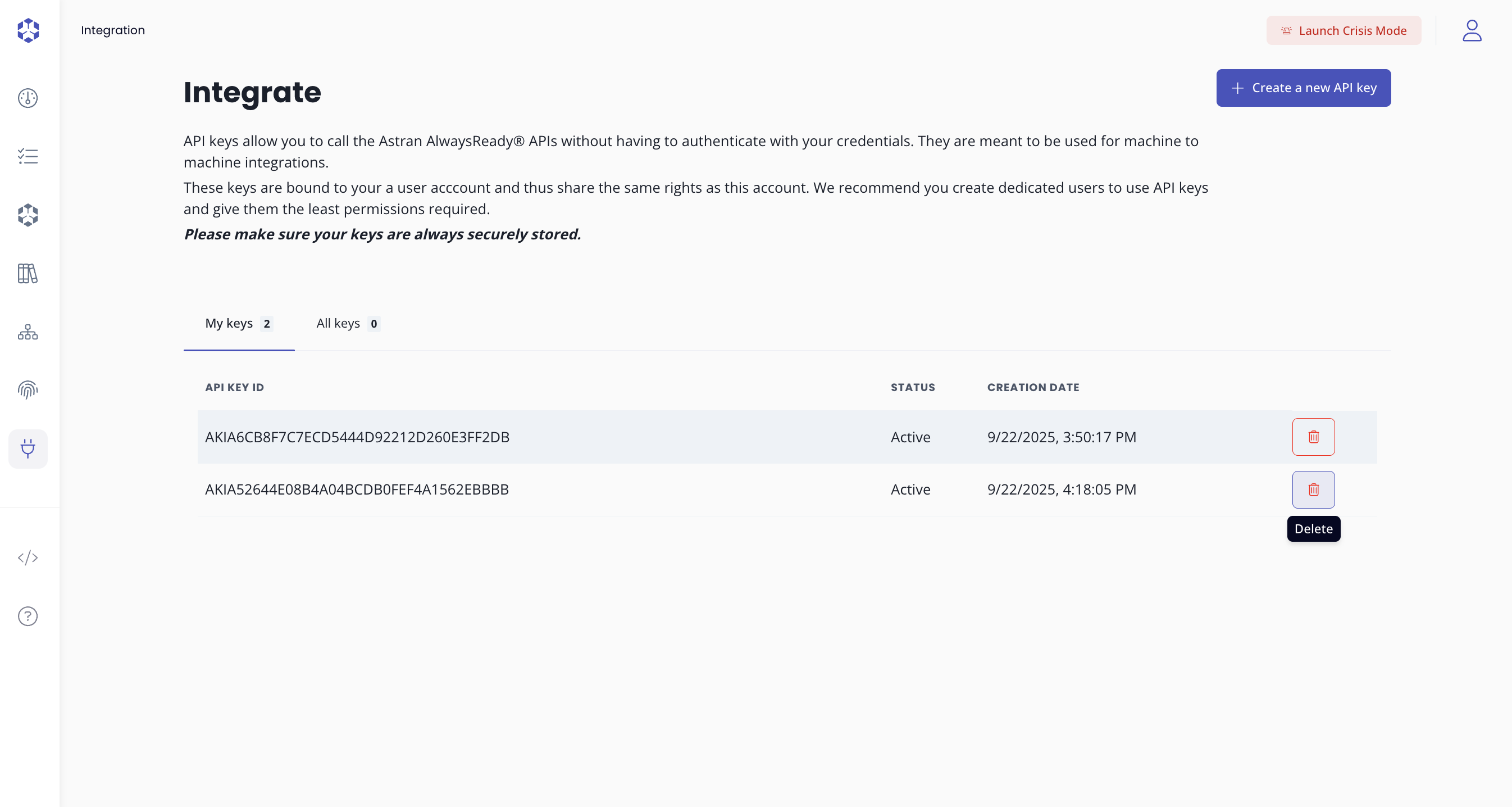The image size is (1512, 807).
Task: Click the Integration breadcrumb label
Action: pos(113,30)
